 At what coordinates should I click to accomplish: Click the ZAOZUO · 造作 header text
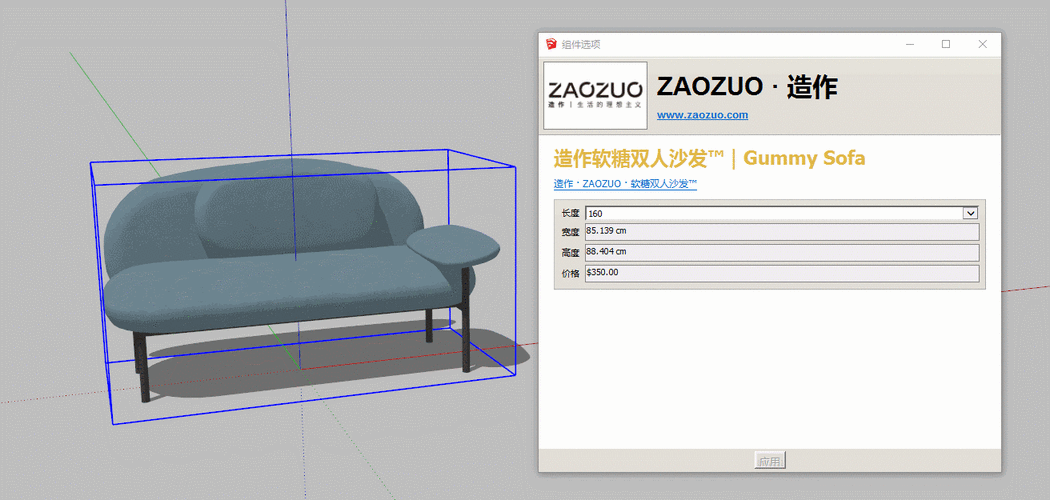pyautogui.click(x=747, y=88)
